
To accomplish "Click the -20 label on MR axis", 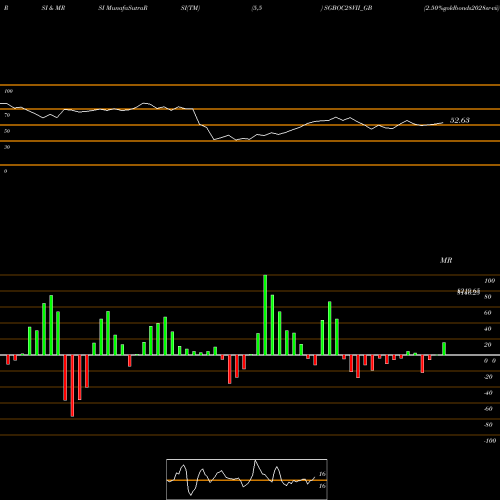I will click(488, 377).
